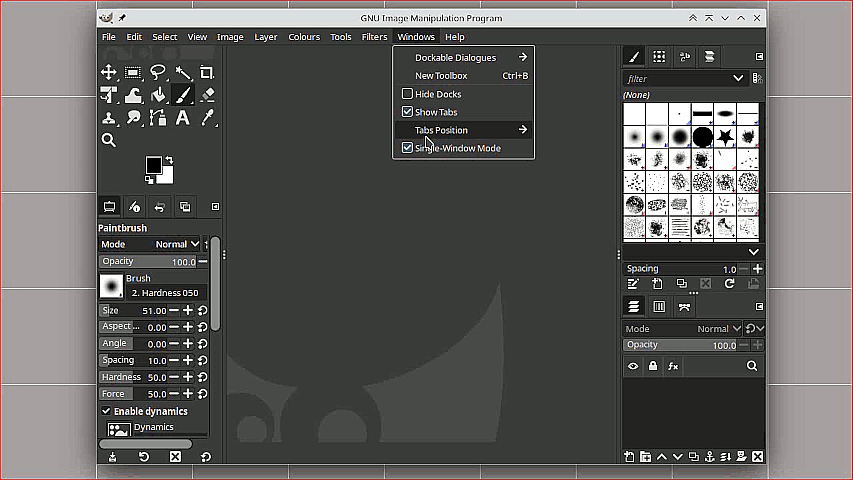Choose New Toolbox menu entry

tap(463, 76)
